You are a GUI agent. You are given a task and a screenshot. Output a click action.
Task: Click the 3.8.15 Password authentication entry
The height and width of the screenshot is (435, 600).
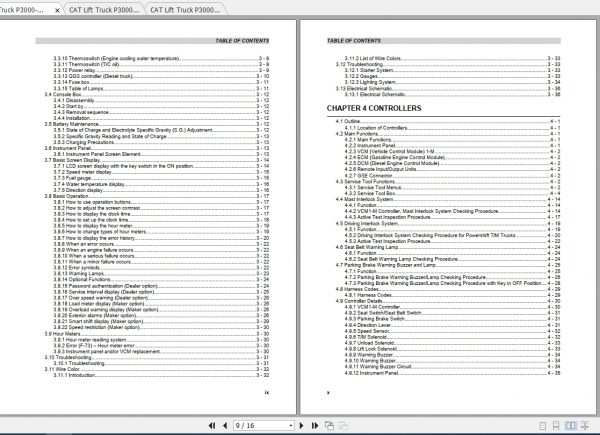tap(161, 286)
